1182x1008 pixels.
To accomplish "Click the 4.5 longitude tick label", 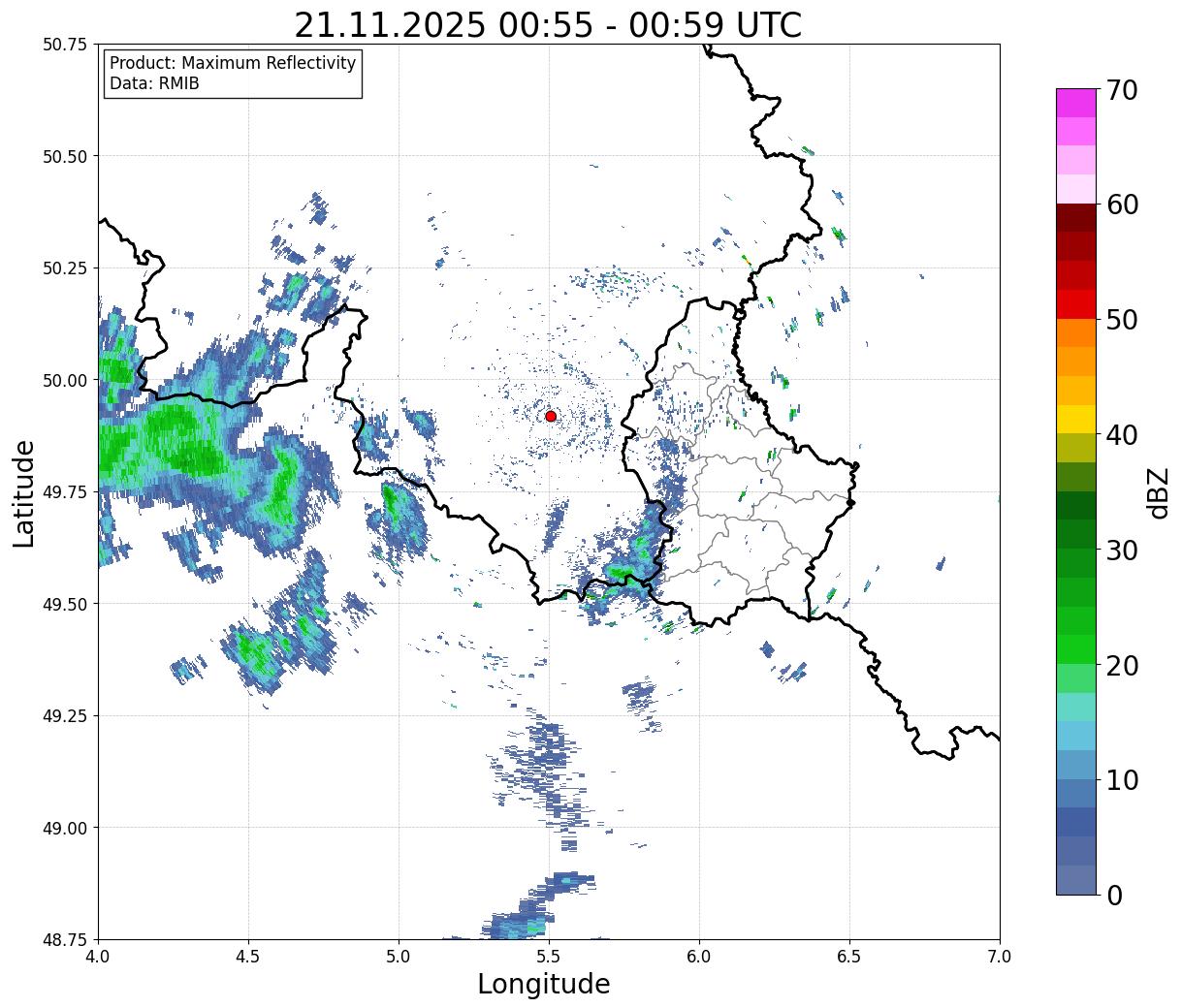I will [248, 956].
